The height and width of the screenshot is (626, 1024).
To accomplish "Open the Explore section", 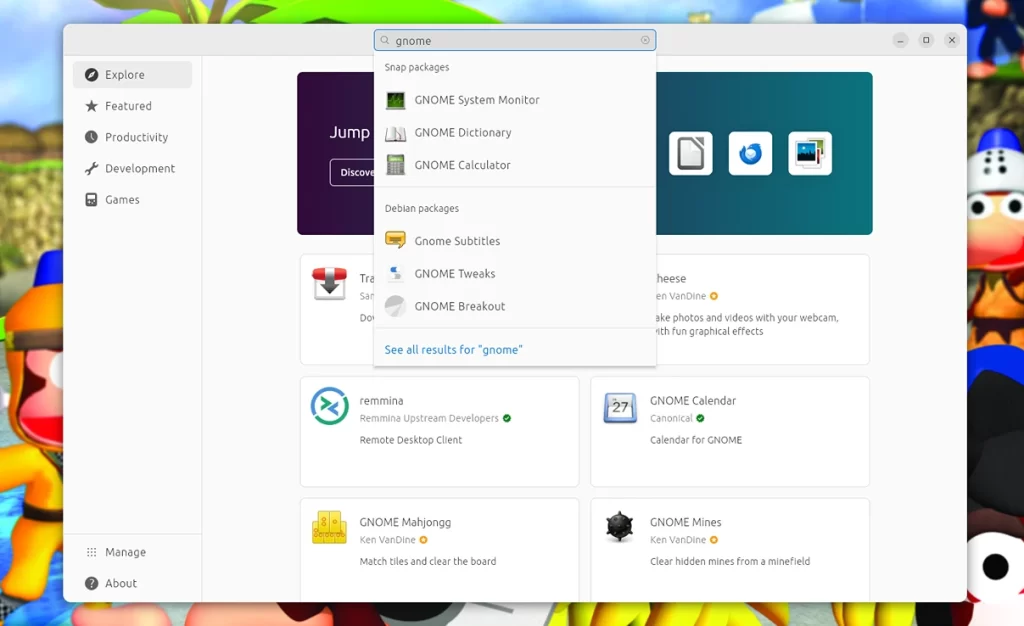I will click(x=133, y=74).
